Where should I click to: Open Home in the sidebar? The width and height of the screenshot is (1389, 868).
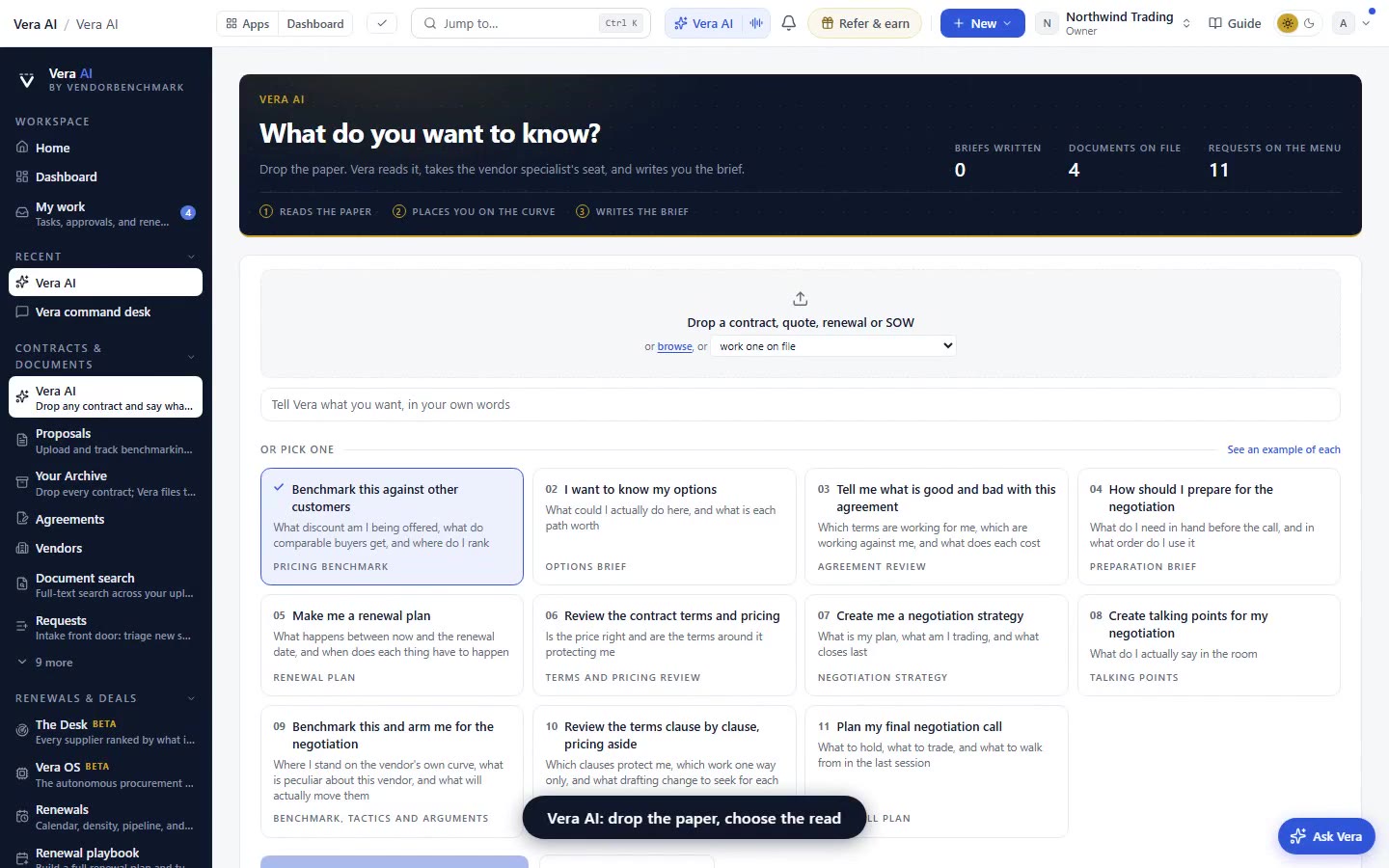106,148
